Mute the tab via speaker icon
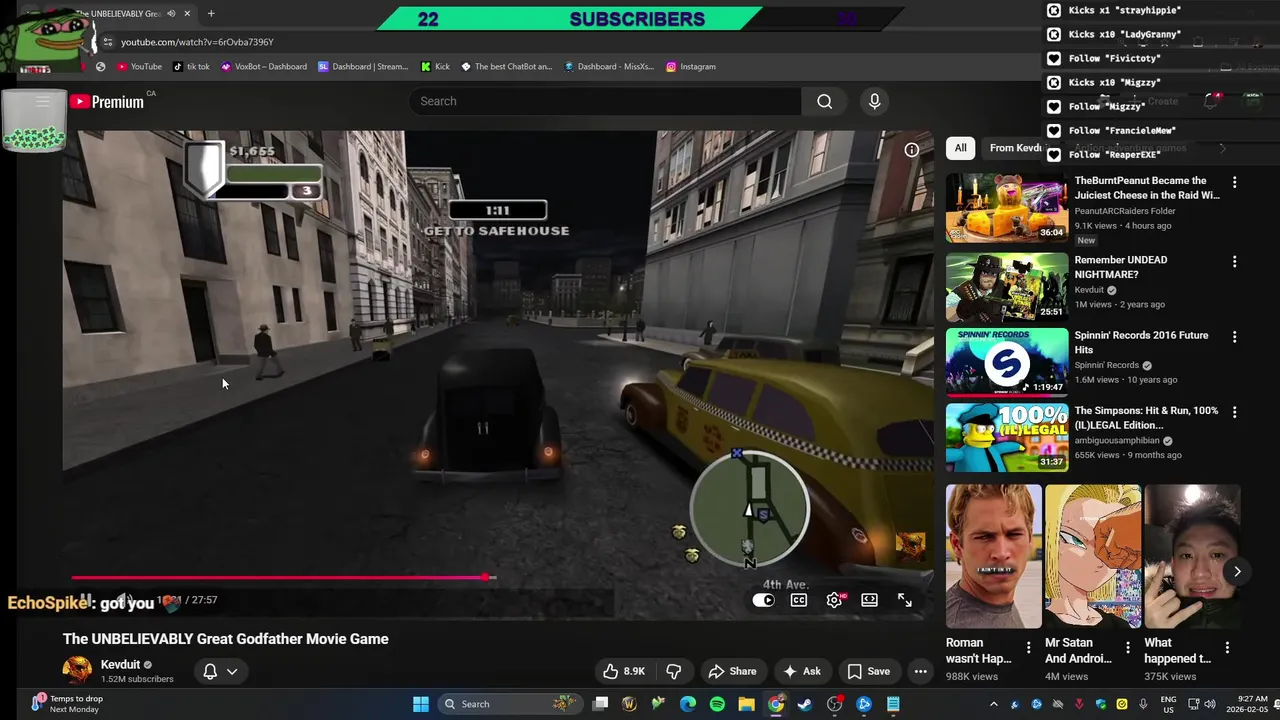Viewport: 1280px width, 720px height. tap(171, 14)
